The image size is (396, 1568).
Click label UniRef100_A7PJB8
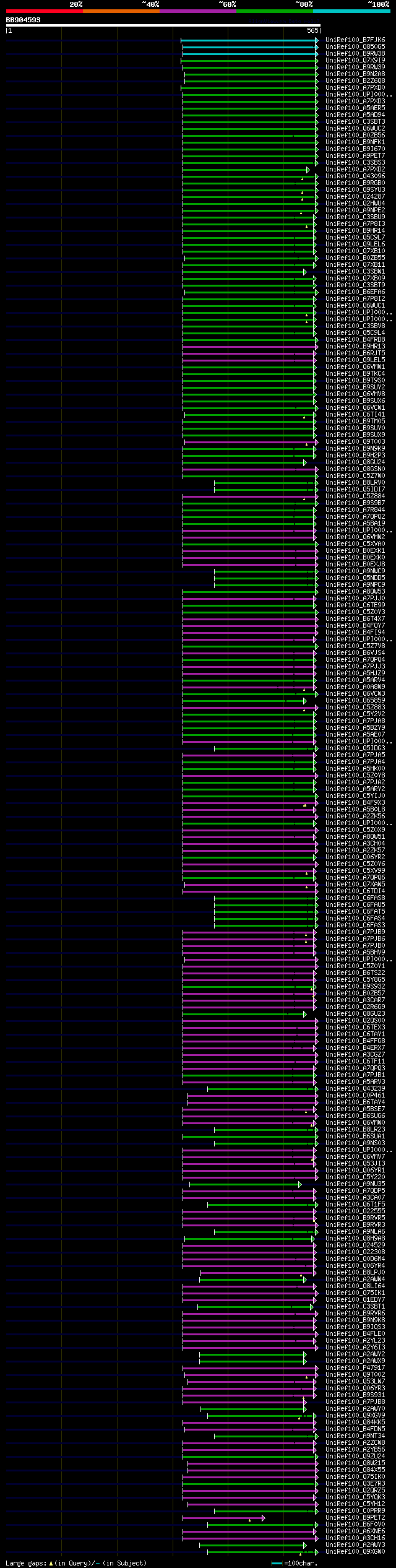[355, 1402]
